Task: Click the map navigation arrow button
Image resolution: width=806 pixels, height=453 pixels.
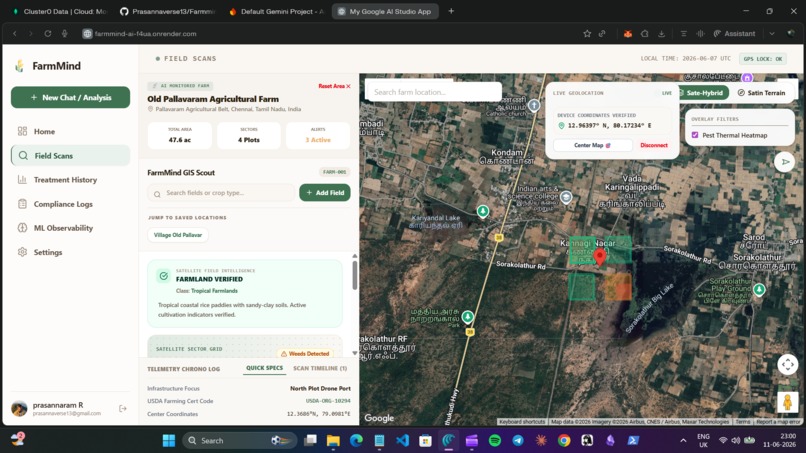Action: point(785,162)
